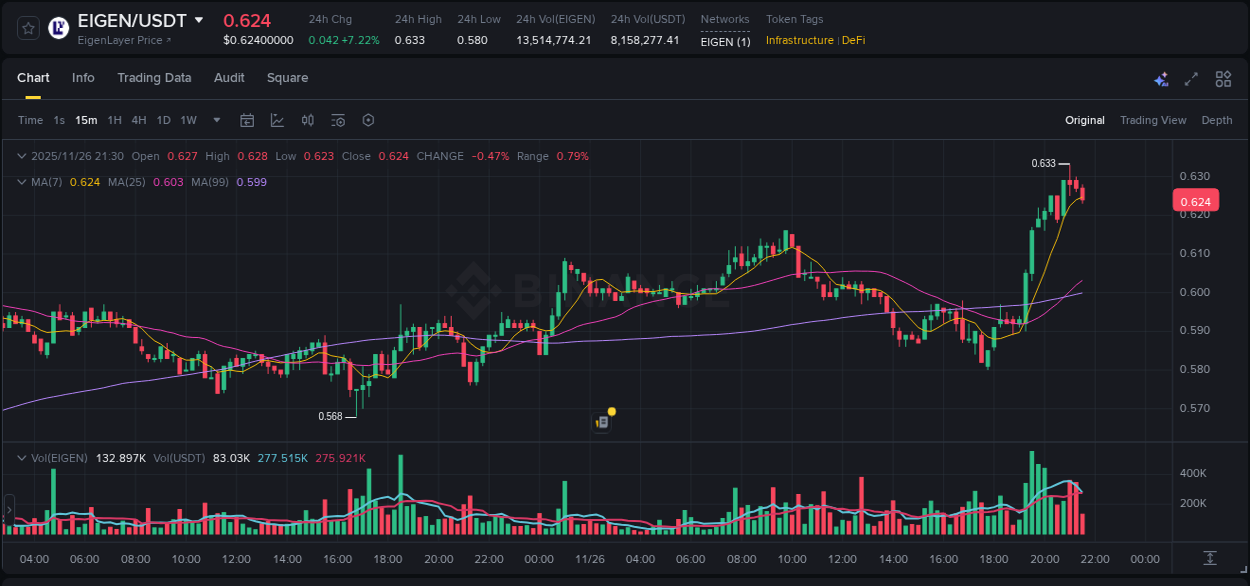
Task: Launch the AI assistant icon
Action: (1161, 79)
